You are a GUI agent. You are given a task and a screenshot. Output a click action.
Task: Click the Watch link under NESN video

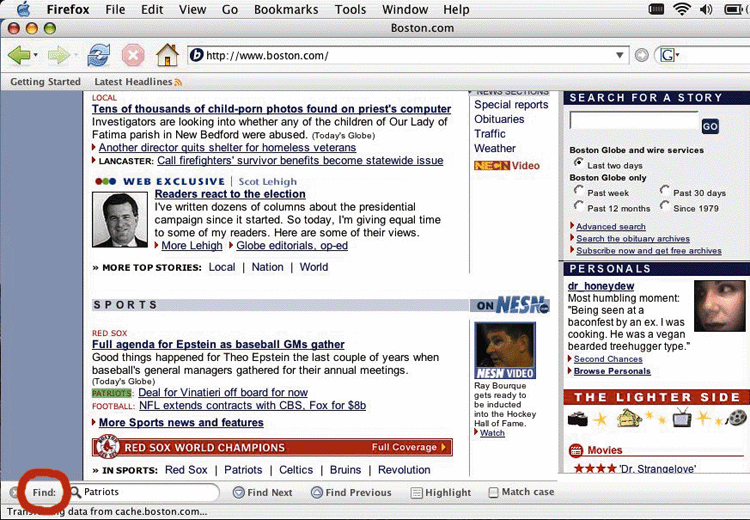[492, 433]
